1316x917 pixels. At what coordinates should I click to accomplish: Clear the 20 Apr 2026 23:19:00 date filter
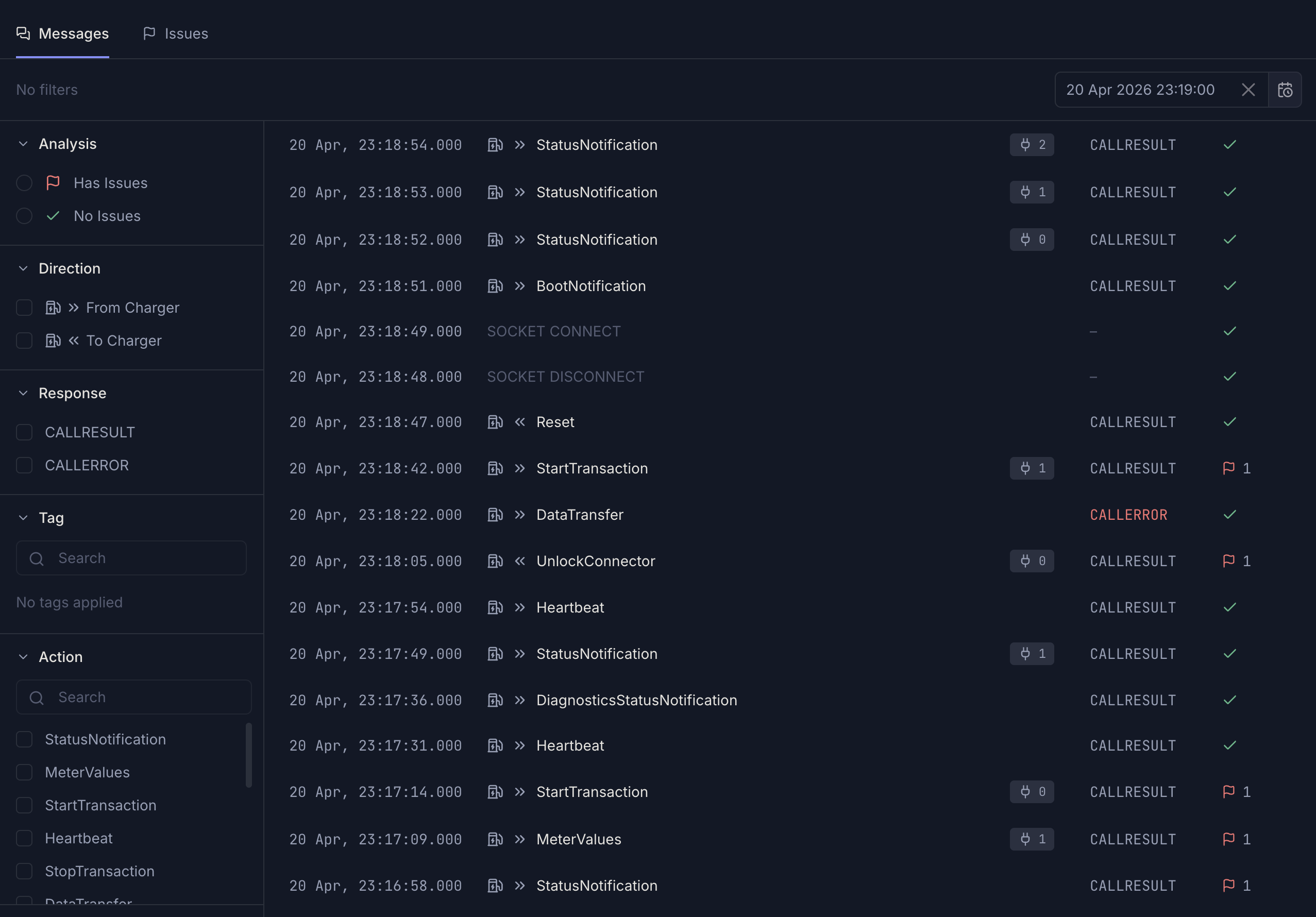(1248, 90)
